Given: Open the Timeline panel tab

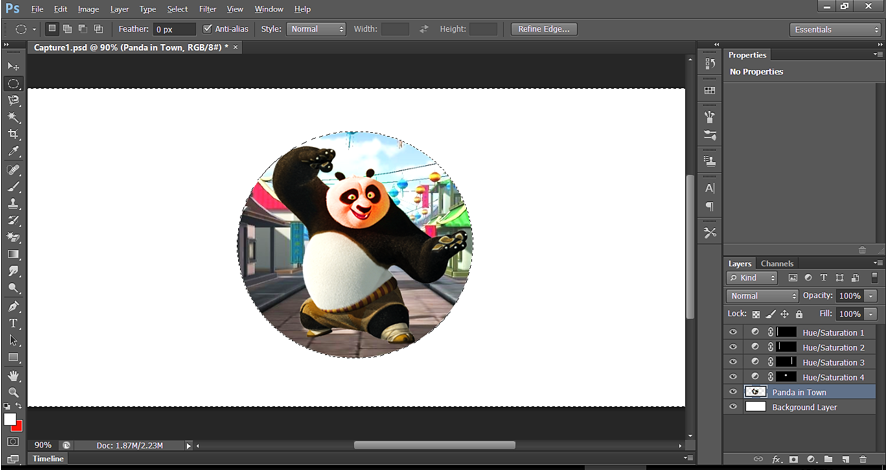Looking at the screenshot, I should coord(48,459).
